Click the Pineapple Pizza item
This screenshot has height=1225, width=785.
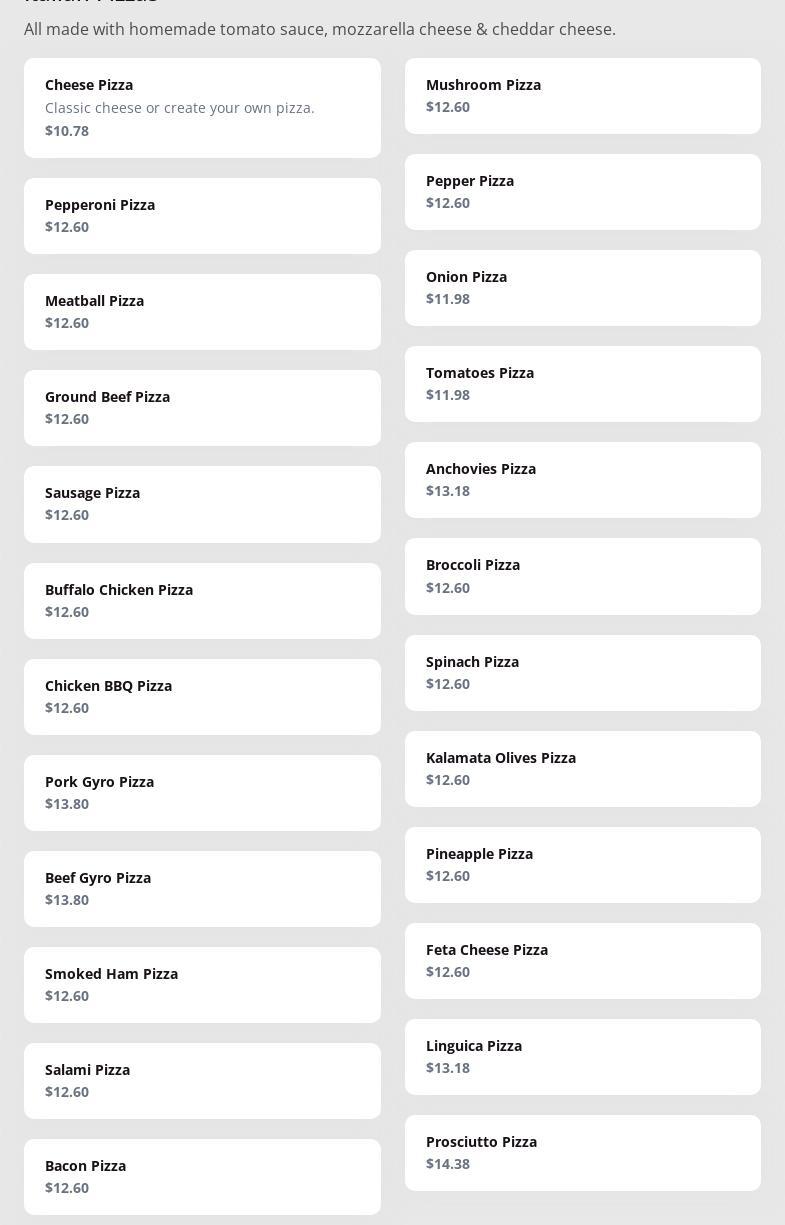click(582, 865)
